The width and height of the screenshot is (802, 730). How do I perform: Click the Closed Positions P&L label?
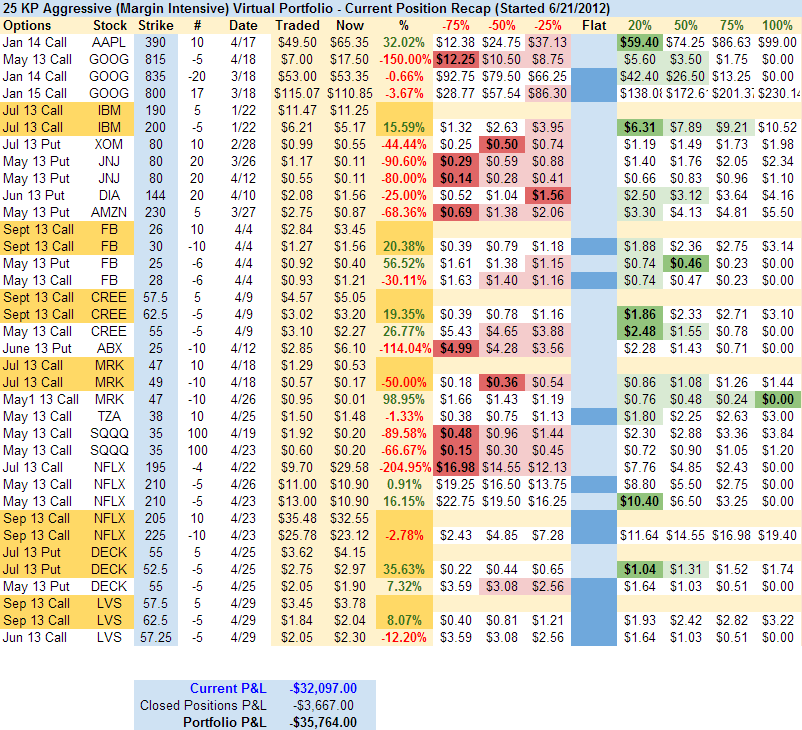[x=203, y=705]
